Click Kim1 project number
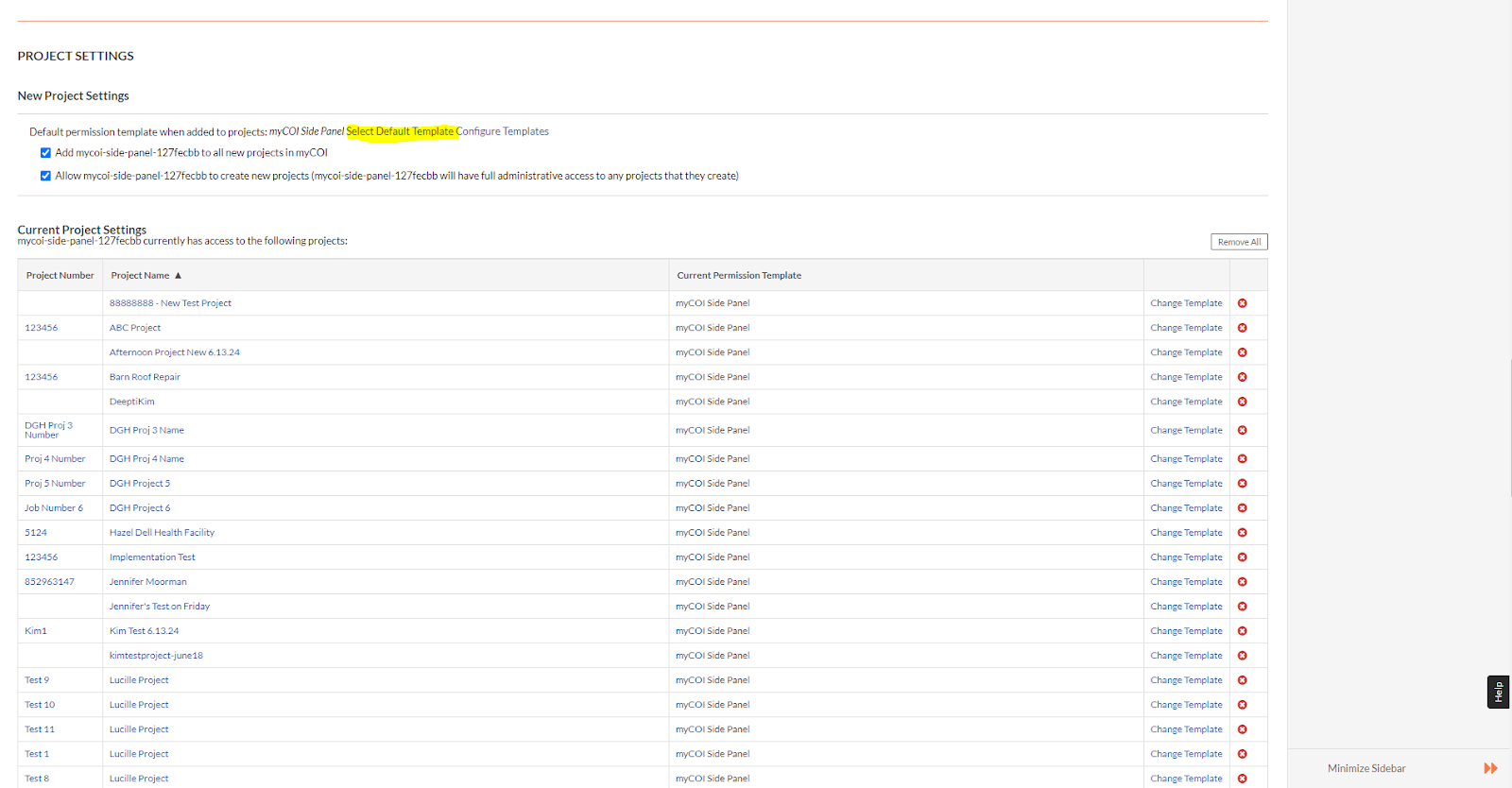Image resolution: width=1512 pixels, height=788 pixels. click(x=36, y=631)
